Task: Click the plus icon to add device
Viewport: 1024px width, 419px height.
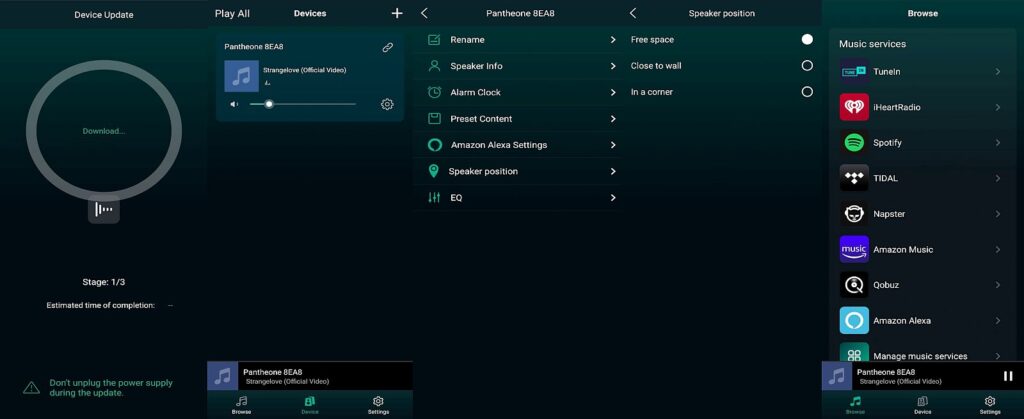Action: (x=397, y=13)
